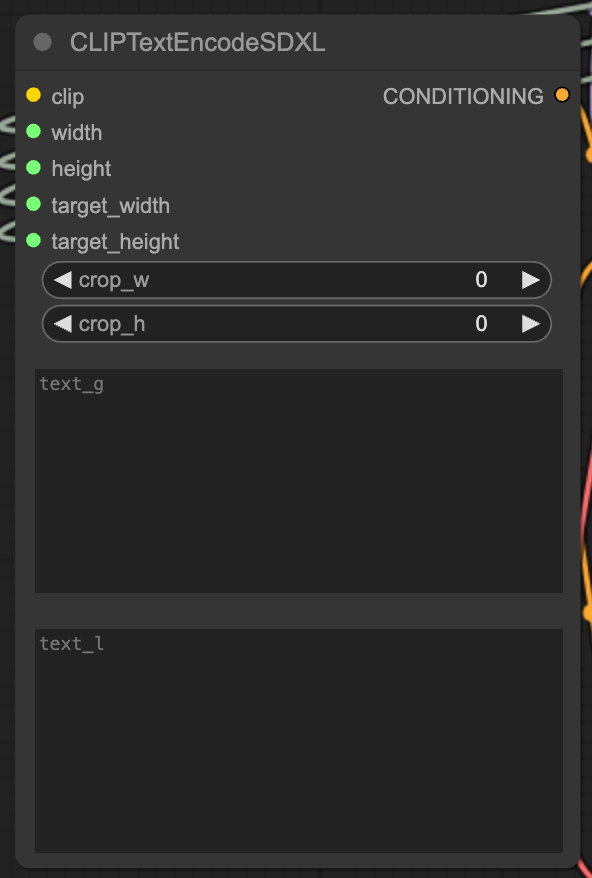Click inside the text_l prompt box
Screen dimensions: 592x878
[297, 740]
